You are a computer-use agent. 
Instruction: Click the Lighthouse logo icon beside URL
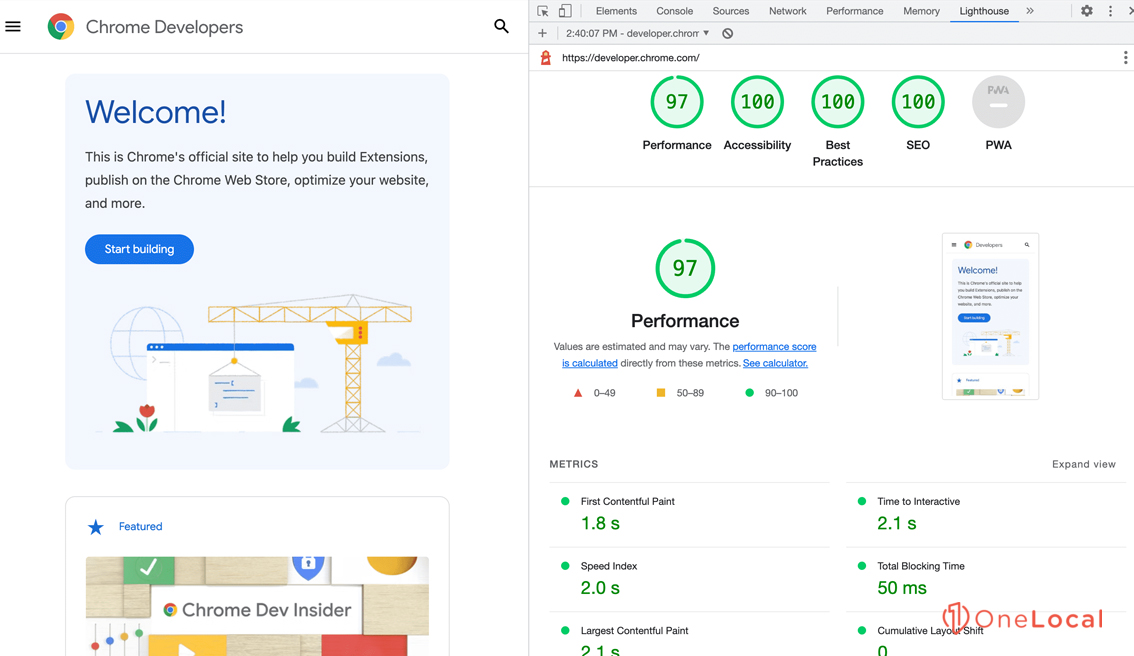[546, 58]
